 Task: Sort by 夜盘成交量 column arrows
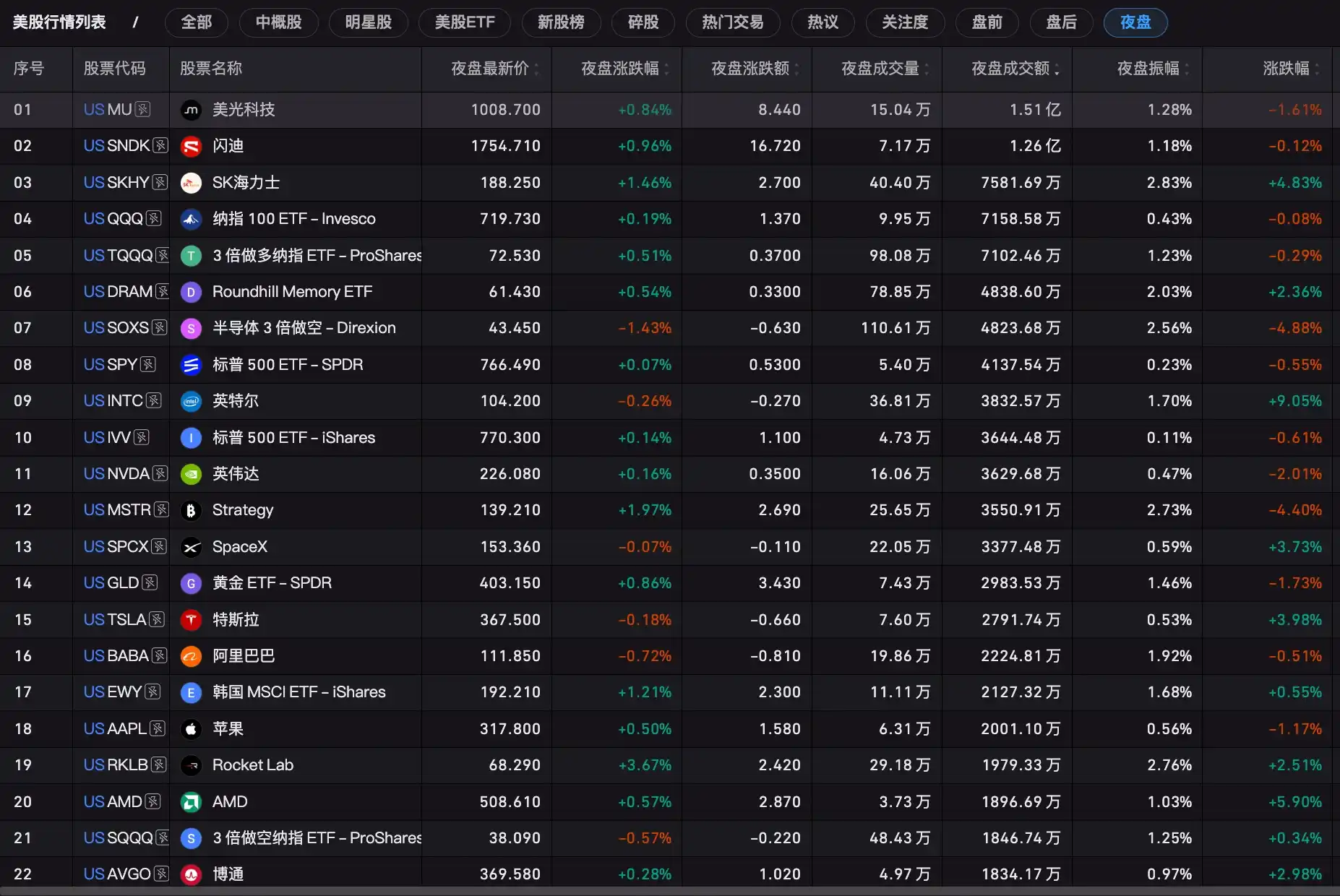pyautogui.click(x=927, y=69)
